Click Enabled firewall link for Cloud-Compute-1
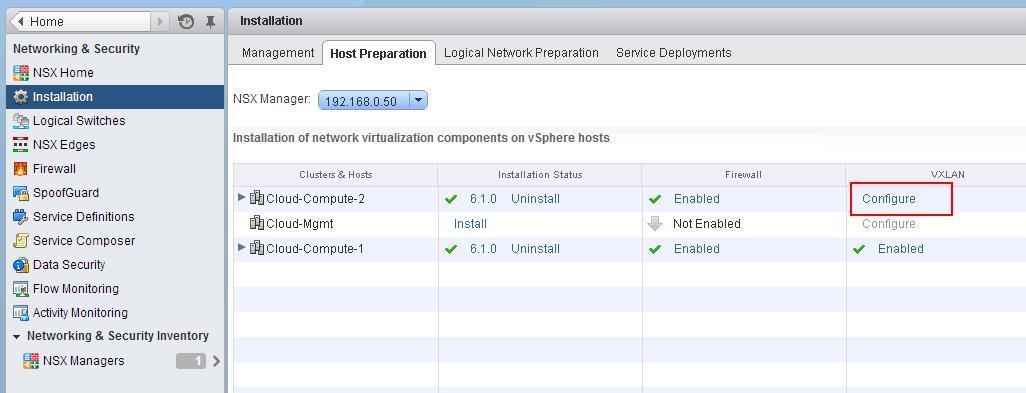1026x393 pixels. (x=697, y=248)
